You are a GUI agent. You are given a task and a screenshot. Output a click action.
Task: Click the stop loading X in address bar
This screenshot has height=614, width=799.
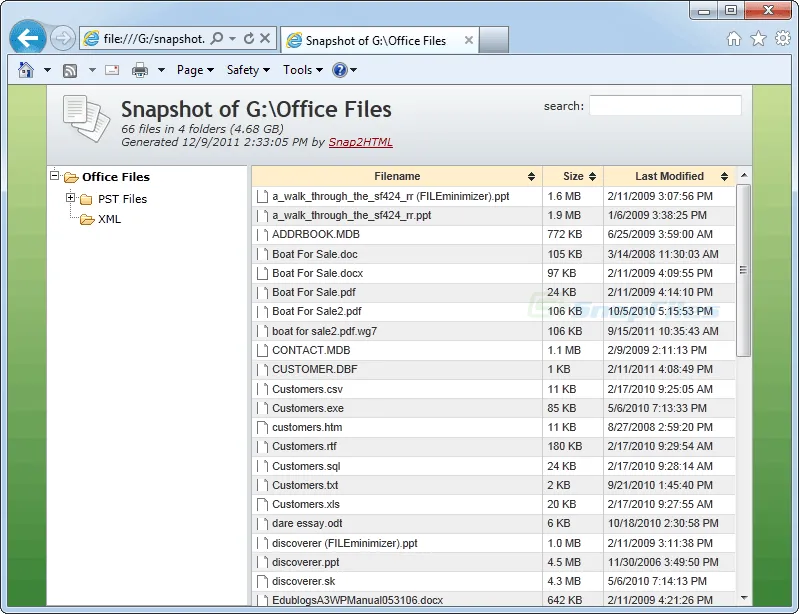pyautogui.click(x=265, y=38)
